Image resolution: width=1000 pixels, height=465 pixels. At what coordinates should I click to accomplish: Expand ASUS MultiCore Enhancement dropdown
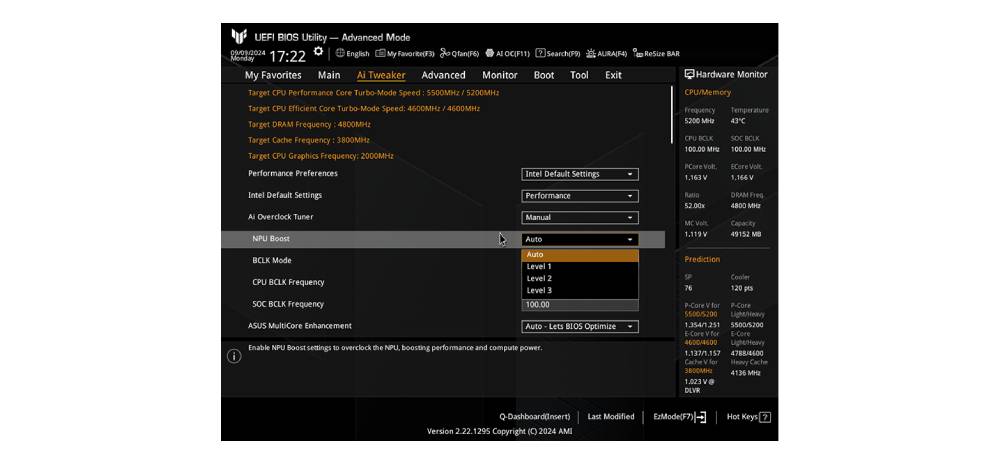pos(580,327)
